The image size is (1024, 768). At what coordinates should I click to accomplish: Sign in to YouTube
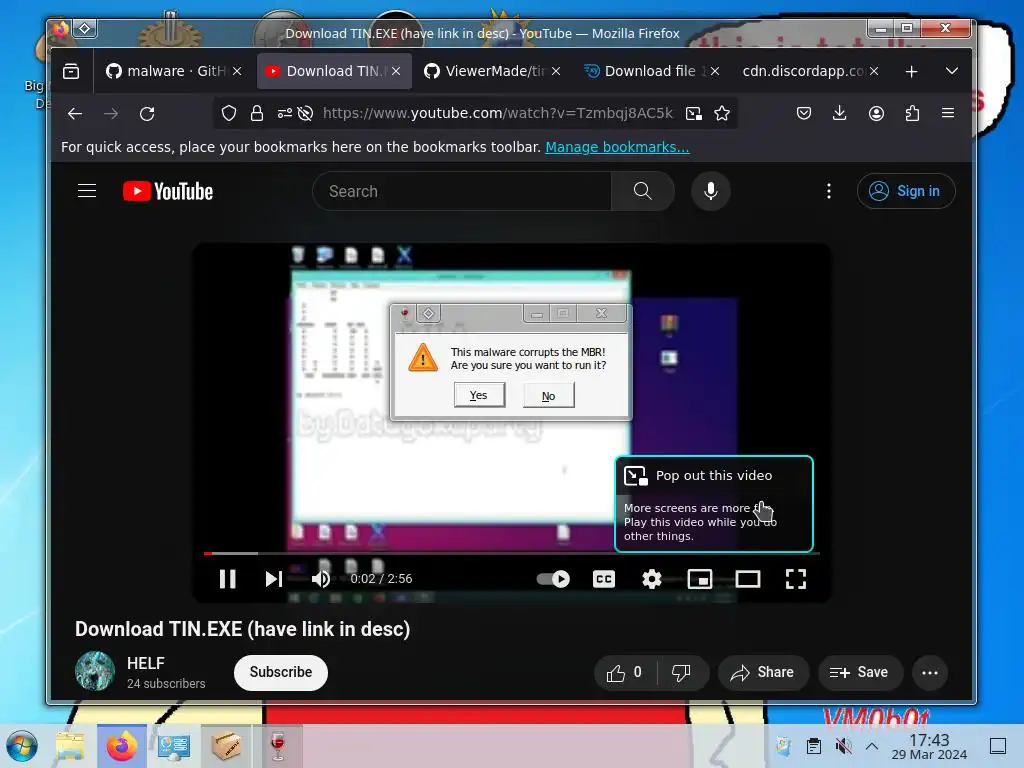coord(906,191)
